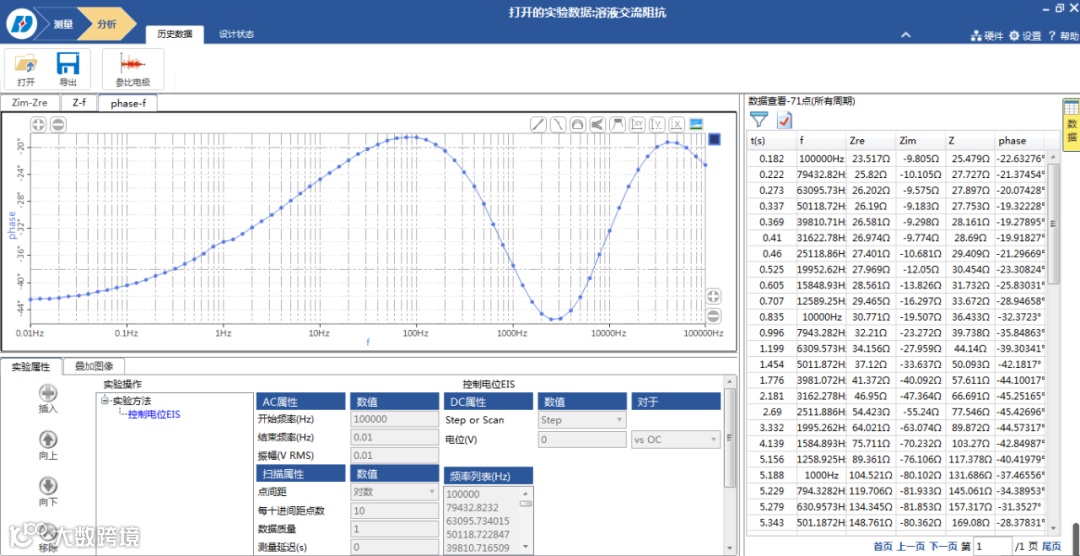
Task: Select the straight line fit tool
Action: tap(538, 124)
